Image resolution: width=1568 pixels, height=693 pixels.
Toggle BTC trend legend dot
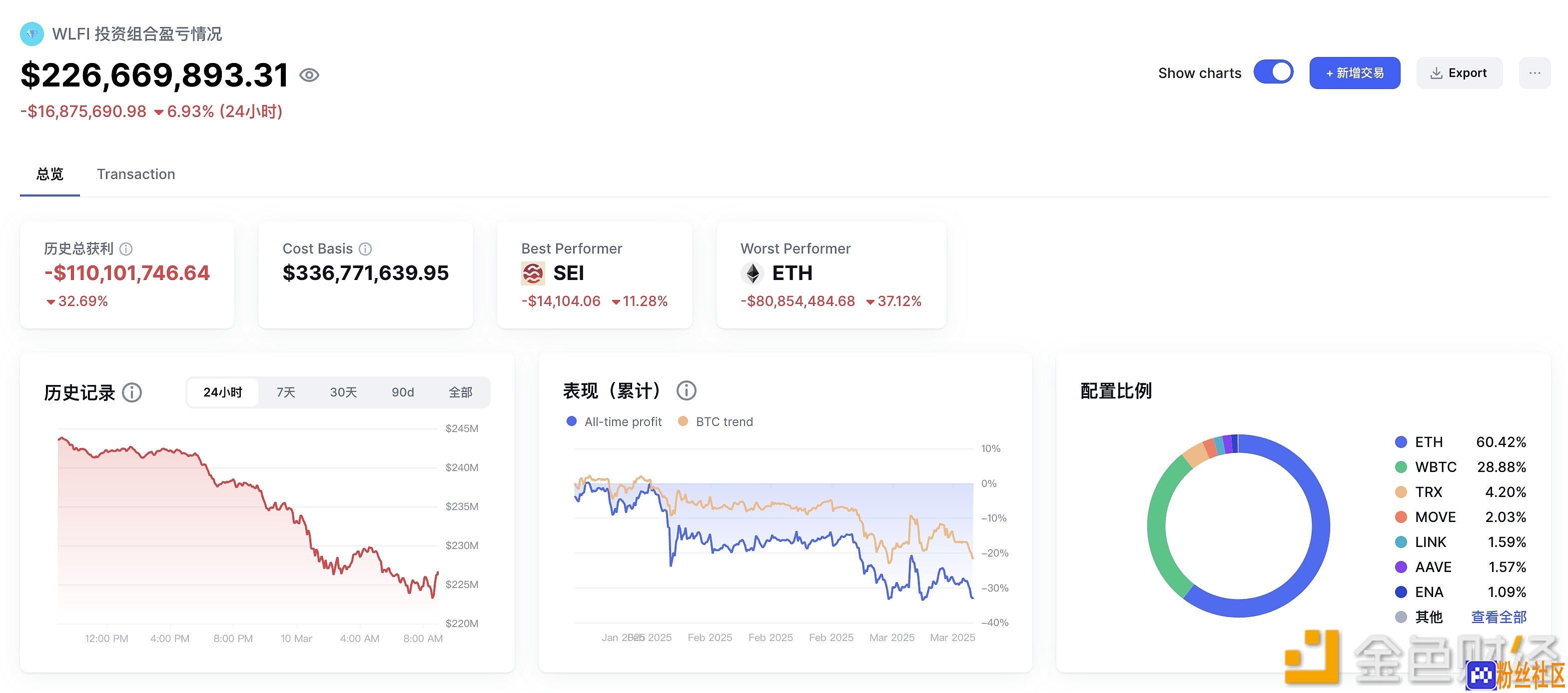(x=683, y=421)
